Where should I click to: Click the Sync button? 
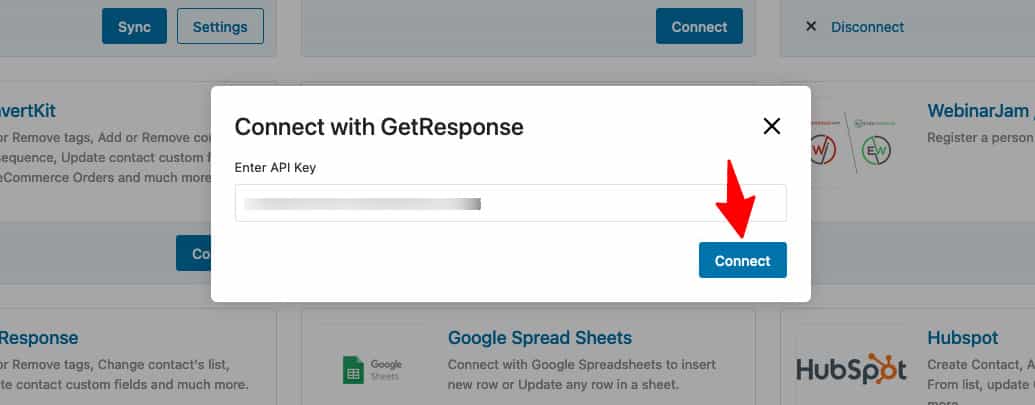[x=134, y=26]
